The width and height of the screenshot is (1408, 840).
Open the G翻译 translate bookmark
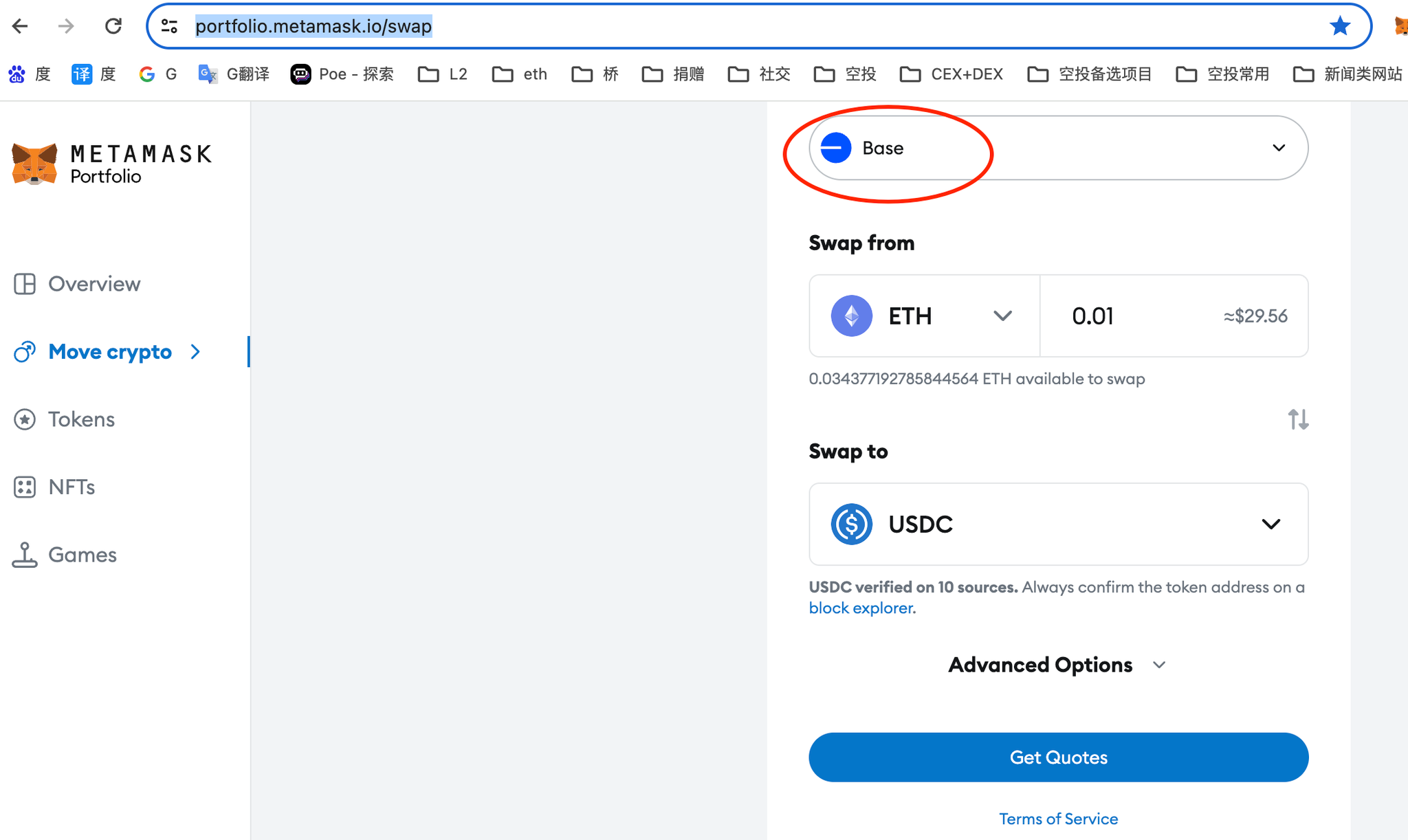pos(234,74)
